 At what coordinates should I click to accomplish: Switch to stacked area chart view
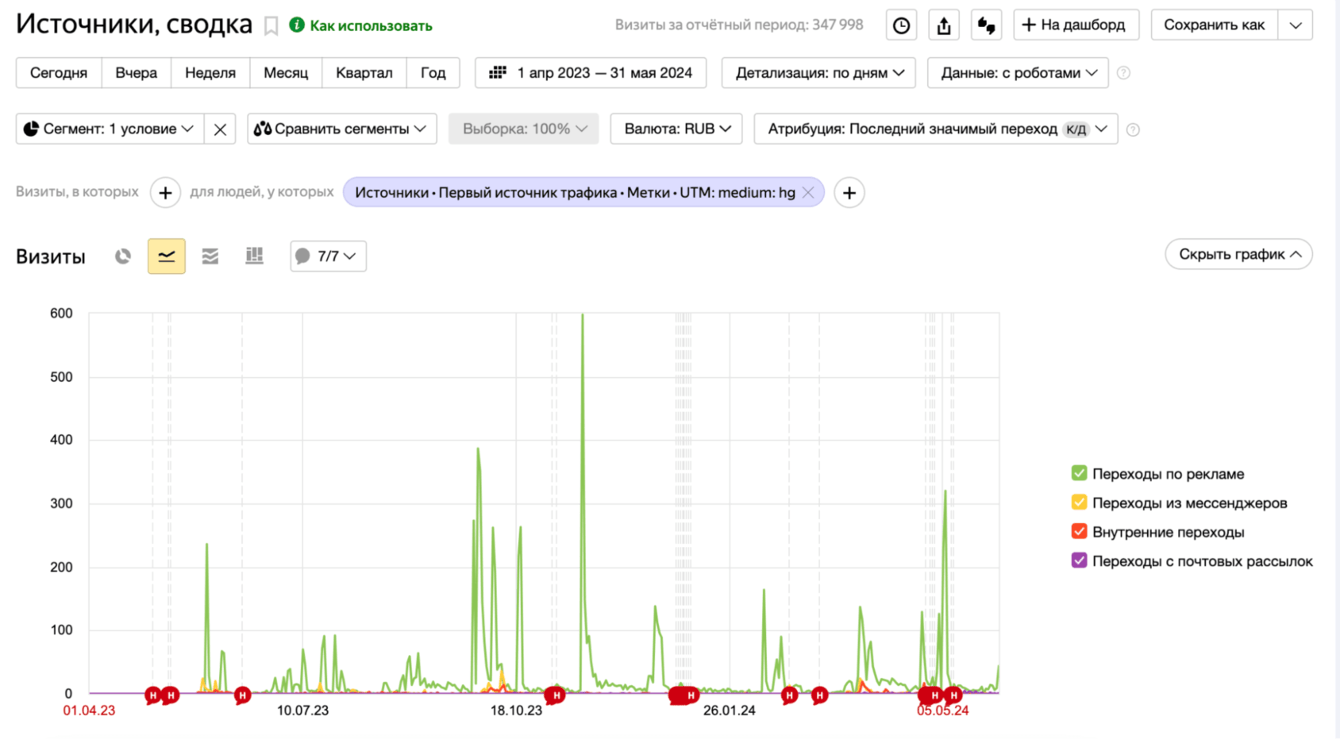[x=210, y=257]
